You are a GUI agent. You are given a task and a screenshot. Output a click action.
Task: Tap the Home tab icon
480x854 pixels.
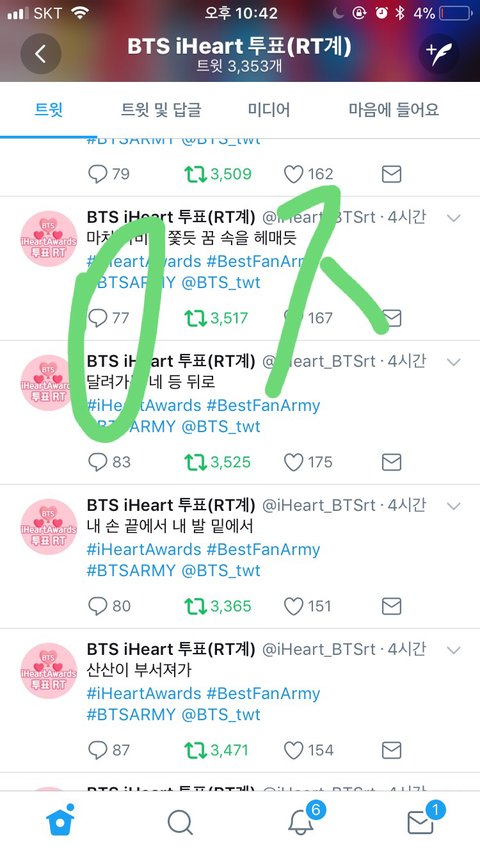(x=60, y=821)
